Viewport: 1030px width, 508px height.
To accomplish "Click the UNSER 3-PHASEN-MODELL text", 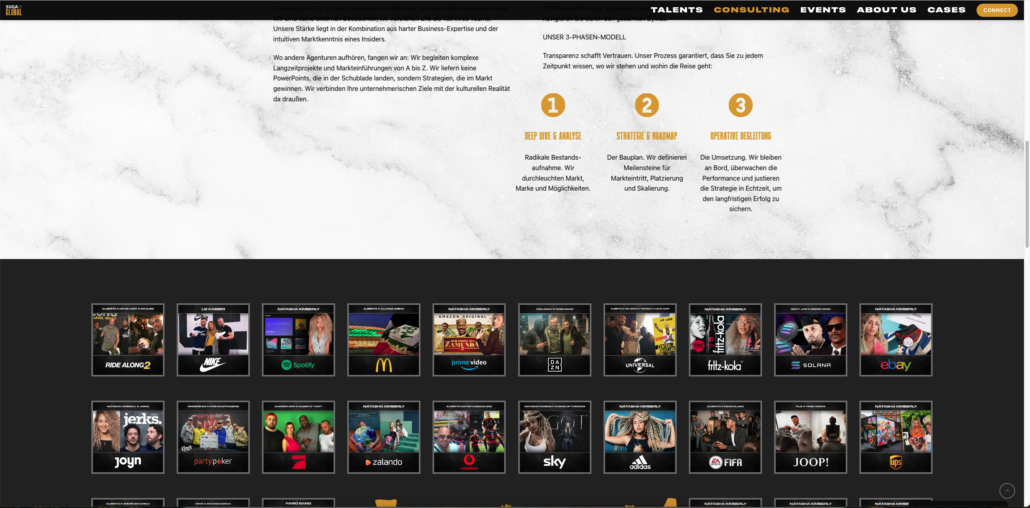I will pos(584,37).
